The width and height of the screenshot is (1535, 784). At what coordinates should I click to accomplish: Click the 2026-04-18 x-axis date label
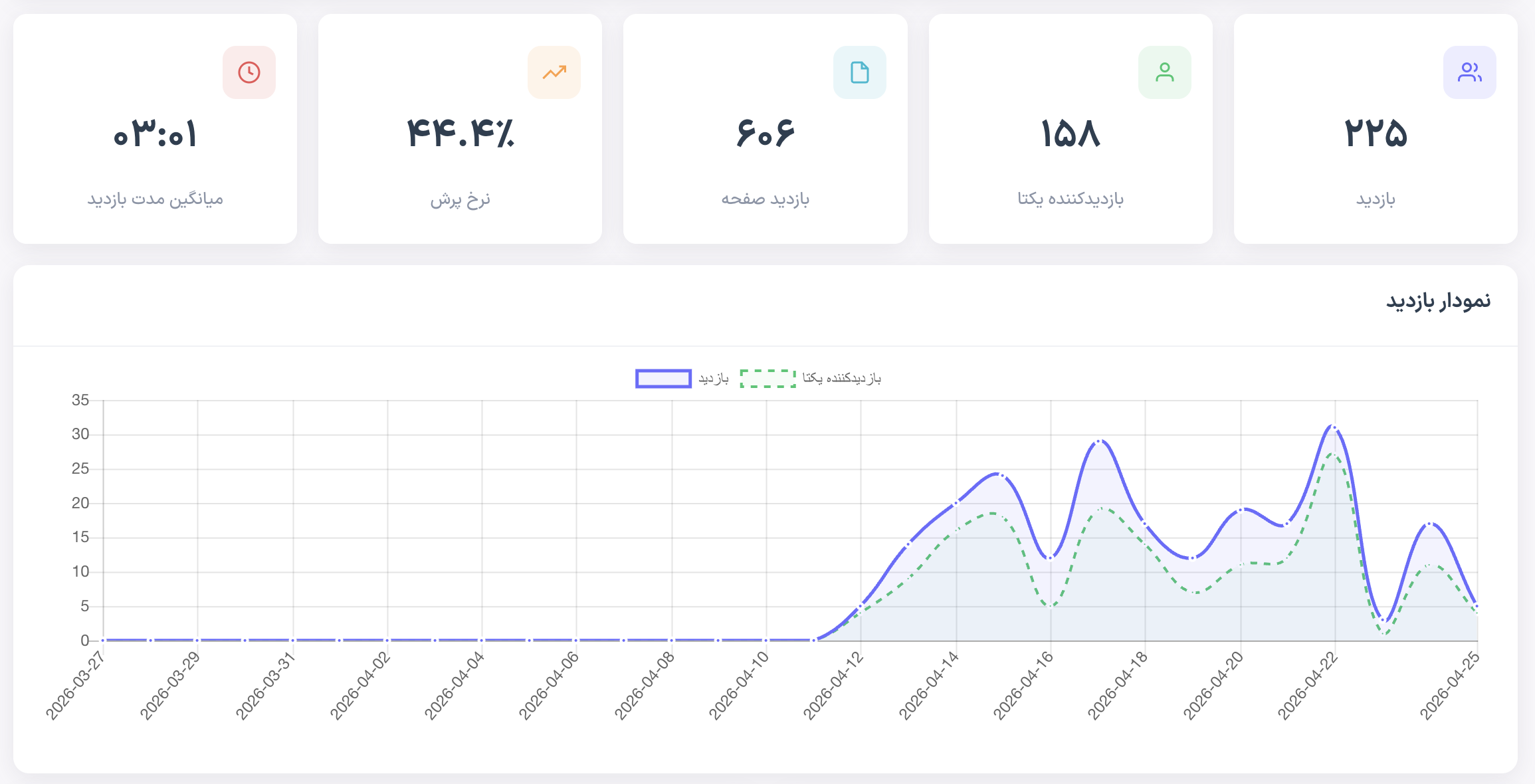tap(1118, 686)
